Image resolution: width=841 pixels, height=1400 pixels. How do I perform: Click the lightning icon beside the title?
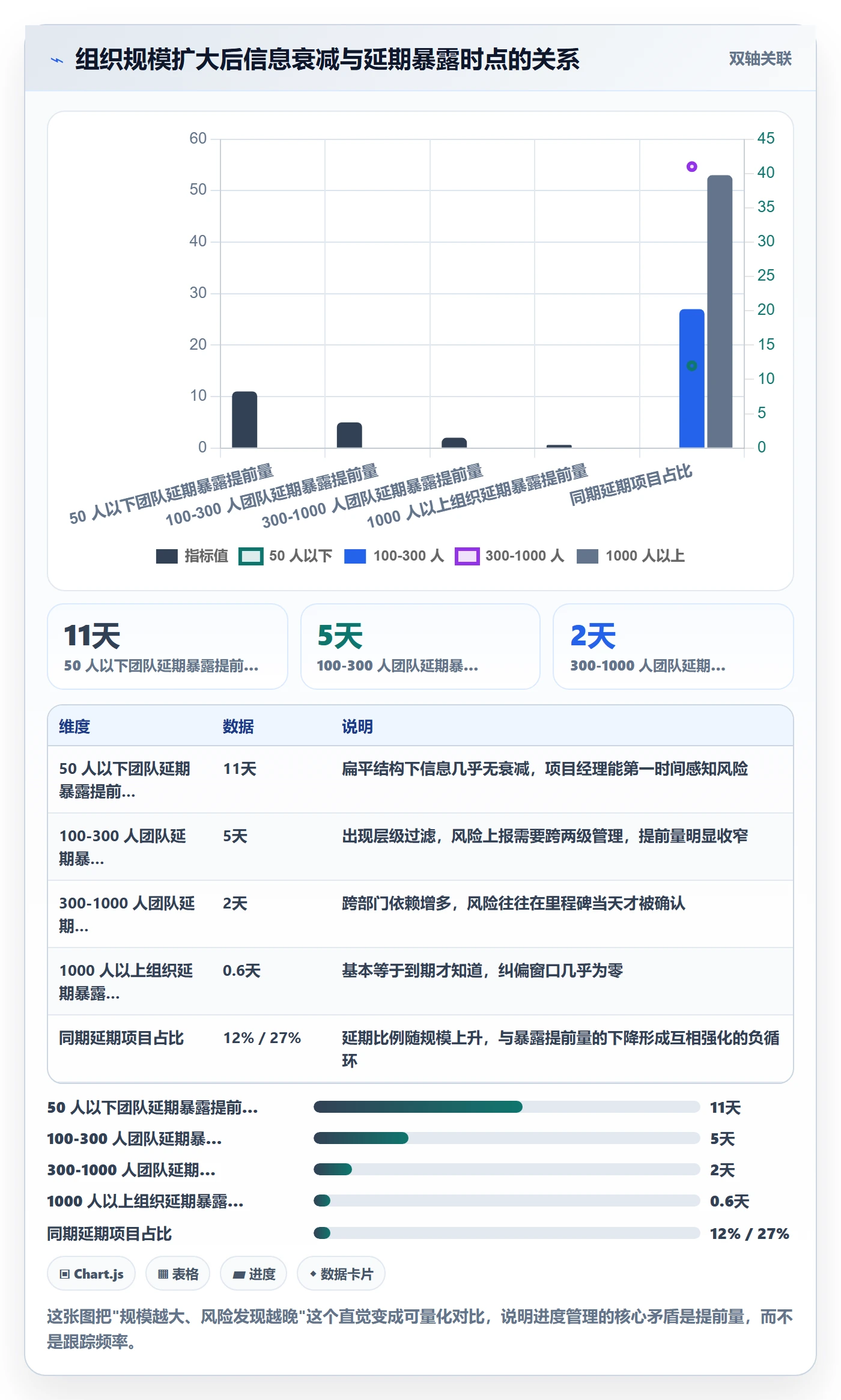[57, 59]
